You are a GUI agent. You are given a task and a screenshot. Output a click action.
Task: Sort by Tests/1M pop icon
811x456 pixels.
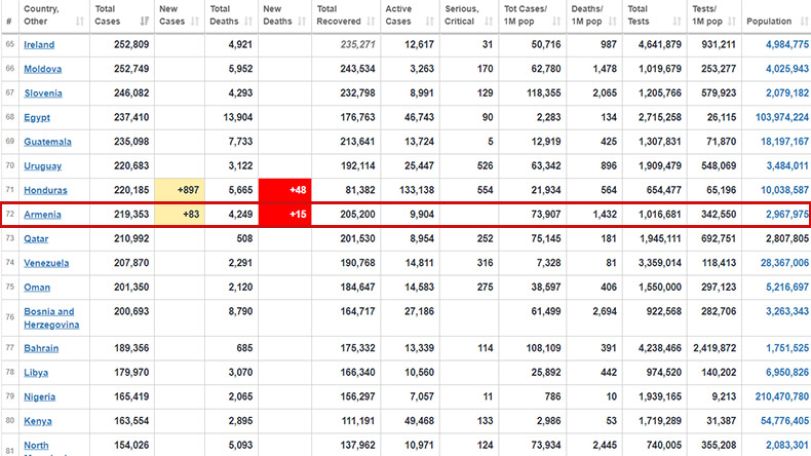click(731, 21)
